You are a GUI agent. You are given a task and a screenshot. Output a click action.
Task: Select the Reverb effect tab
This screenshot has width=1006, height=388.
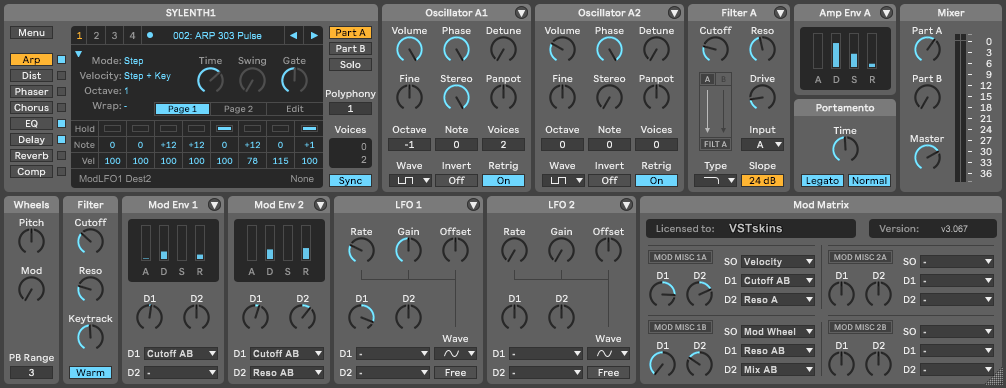pos(31,156)
